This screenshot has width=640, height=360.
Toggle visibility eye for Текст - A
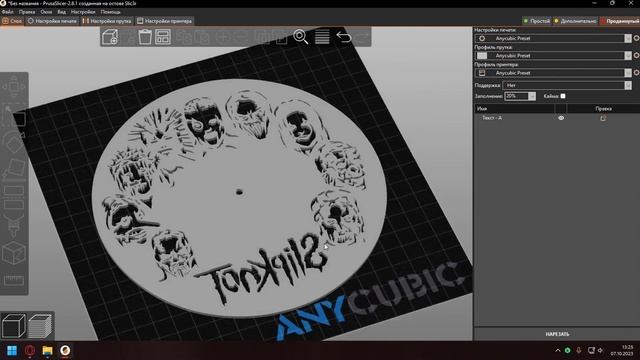pyautogui.click(x=561, y=118)
